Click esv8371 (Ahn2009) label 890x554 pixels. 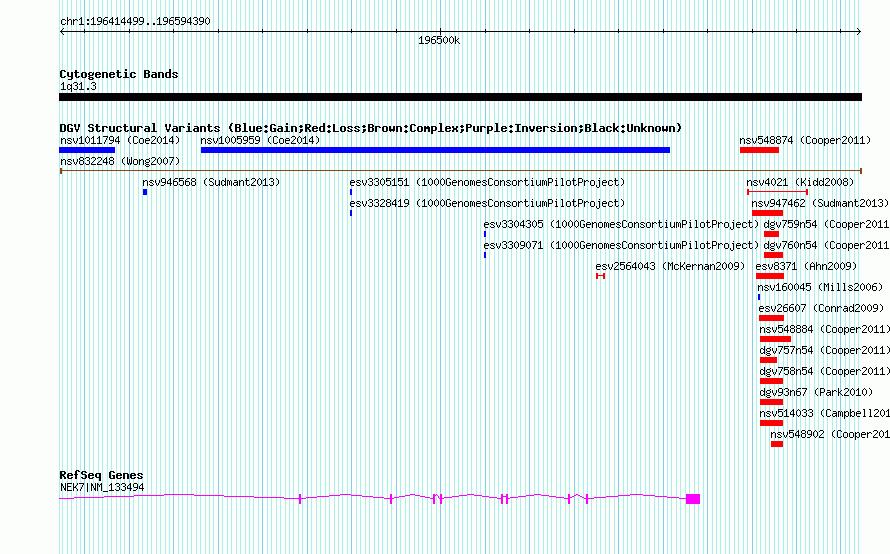pyautogui.click(x=806, y=266)
